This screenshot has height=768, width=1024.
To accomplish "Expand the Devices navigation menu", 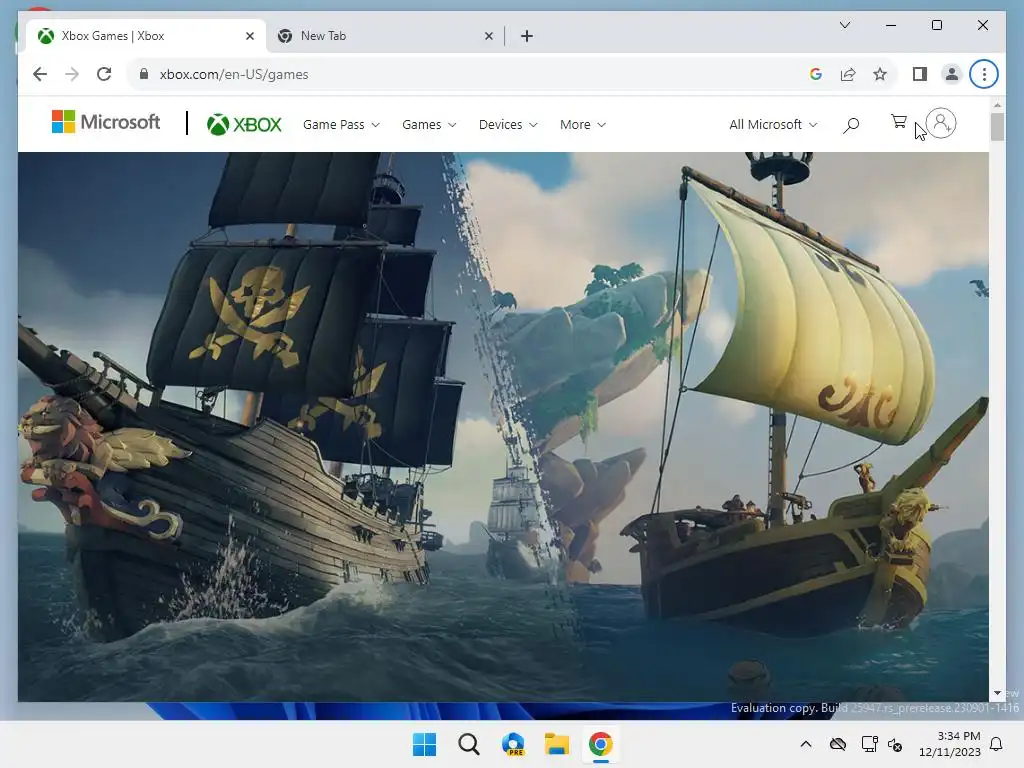I will (x=508, y=125).
